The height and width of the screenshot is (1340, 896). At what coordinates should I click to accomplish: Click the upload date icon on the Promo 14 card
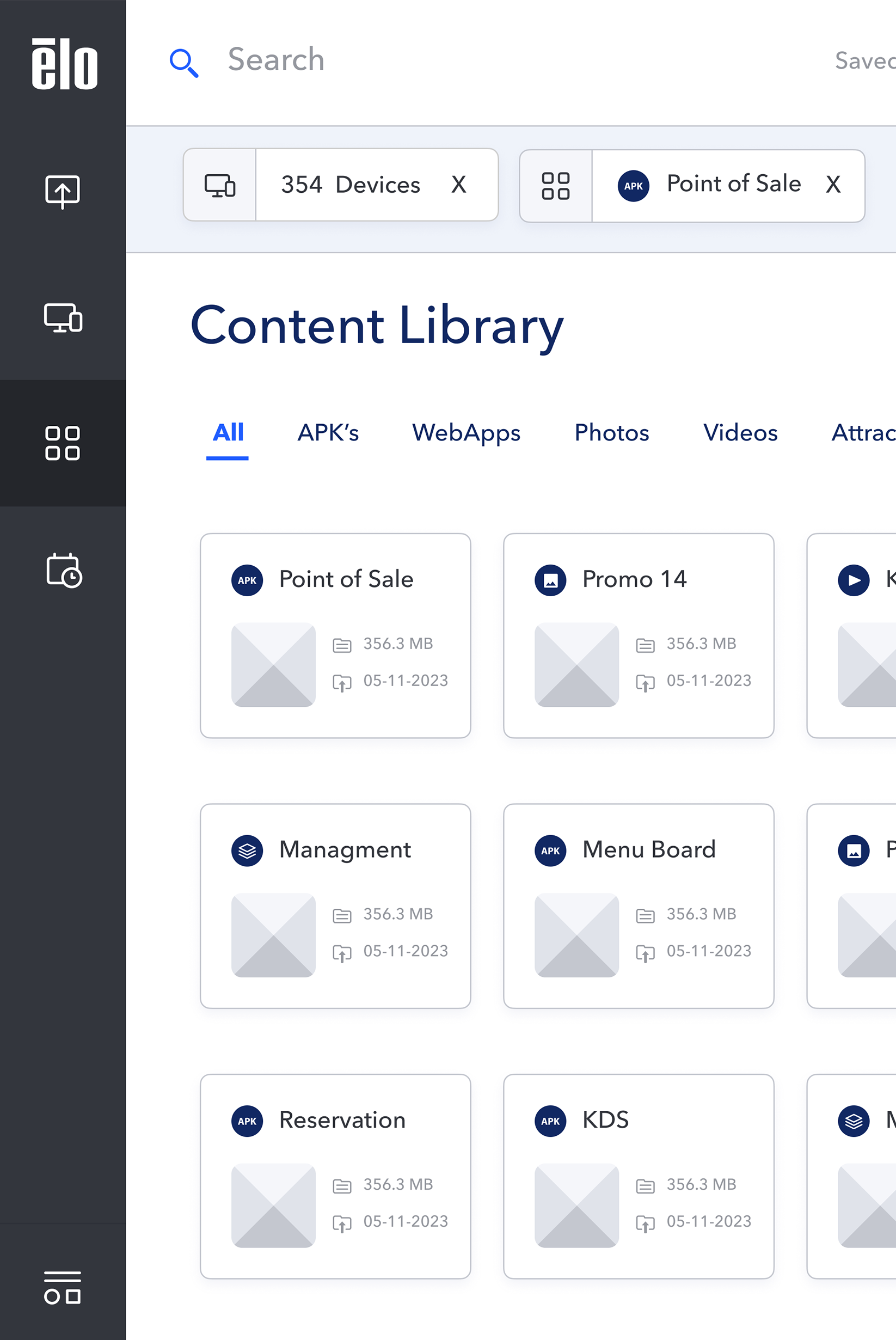[x=645, y=682]
